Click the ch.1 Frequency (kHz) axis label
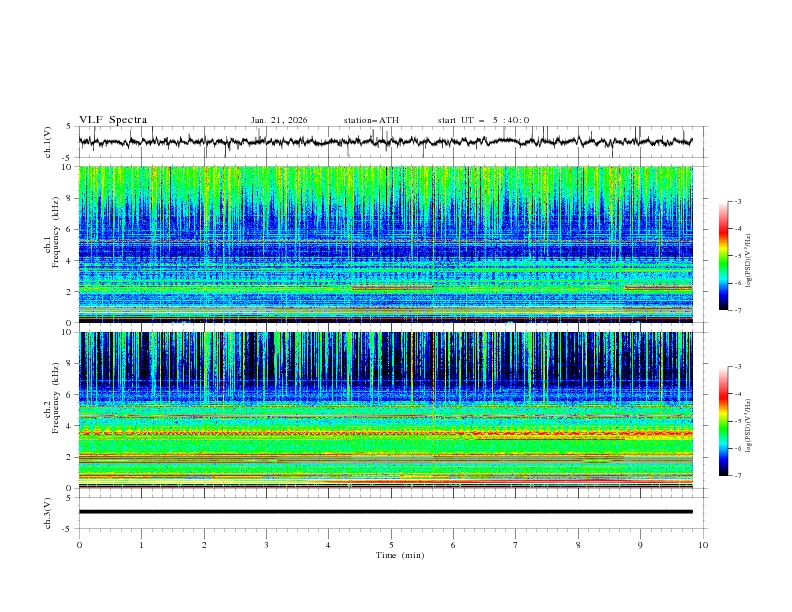Image resolution: width=792 pixels, height=612 pixels. 52,244
